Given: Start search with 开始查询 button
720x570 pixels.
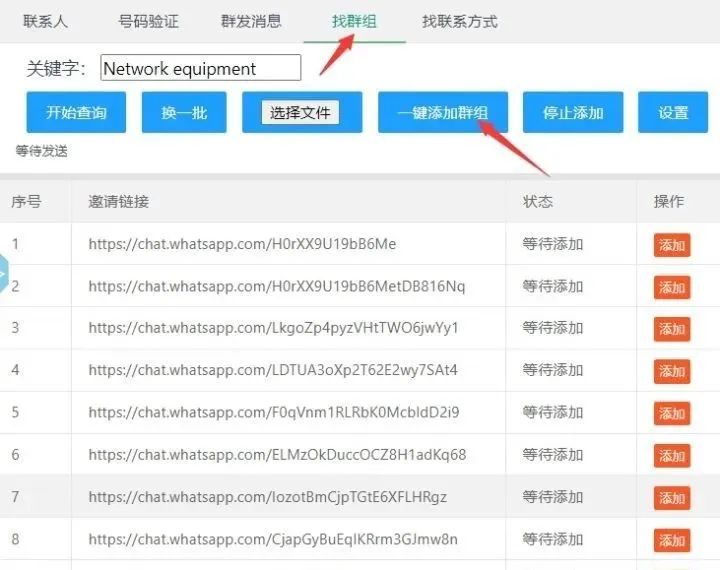Looking at the screenshot, I should pyautogui.click(x=76, y=113).
